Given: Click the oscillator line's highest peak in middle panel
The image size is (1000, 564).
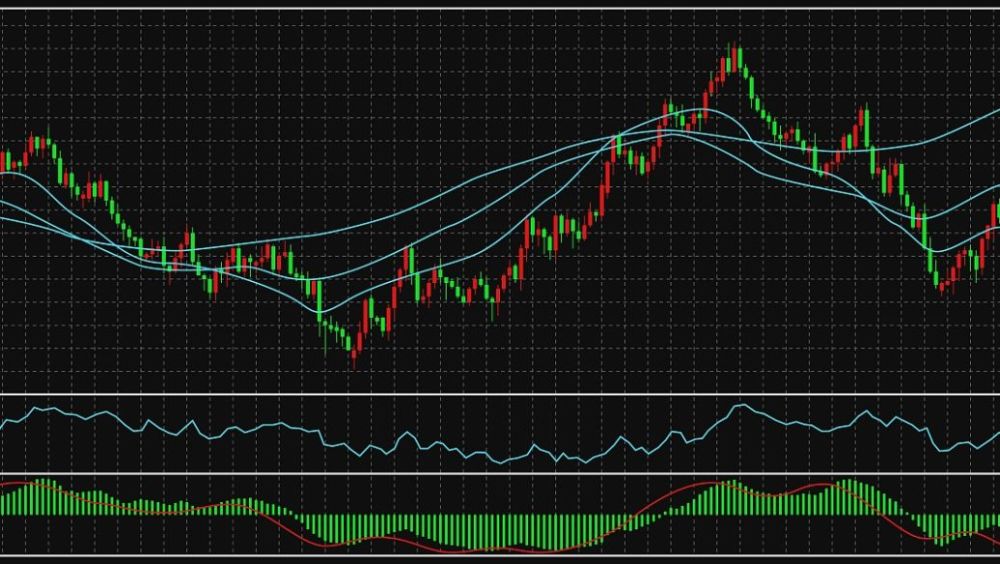Looking at the screenshot, I should click(740, 405).
